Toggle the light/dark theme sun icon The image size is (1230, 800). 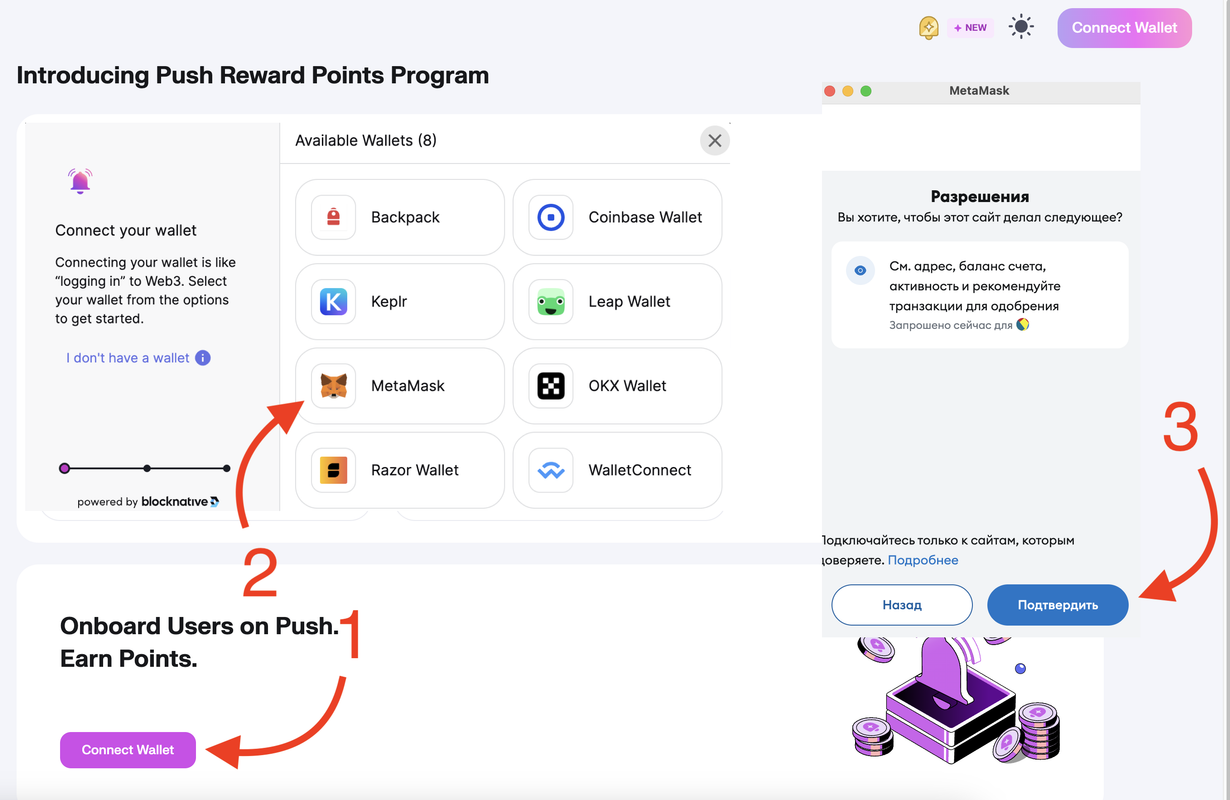point(1021,27)
